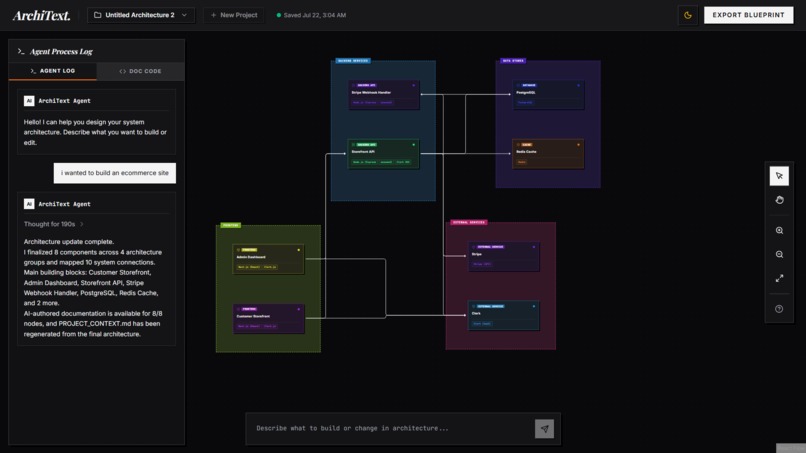Click the type icon on Admin Dashboard node
The width and height of the screenshot is (806, 453).
coord(238,250)
